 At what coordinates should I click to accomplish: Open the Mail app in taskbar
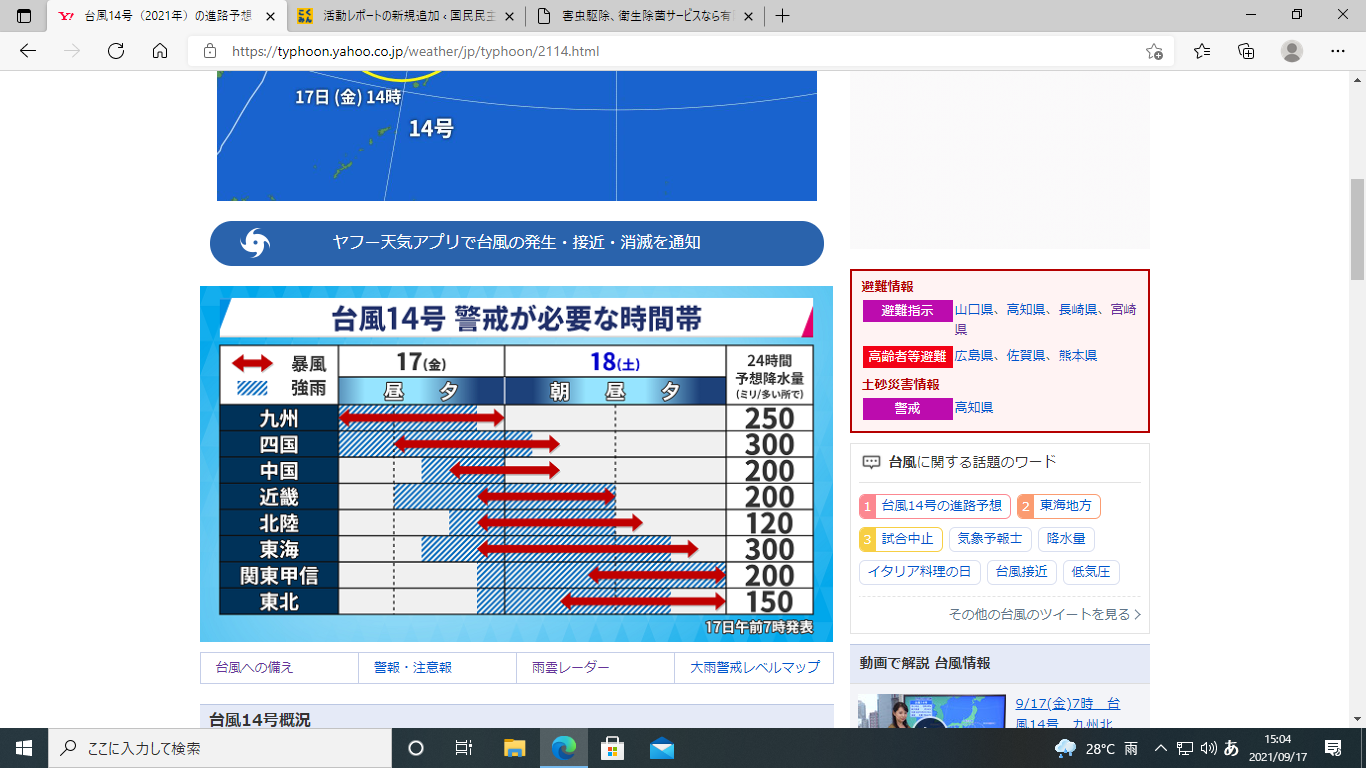[661, 748]
